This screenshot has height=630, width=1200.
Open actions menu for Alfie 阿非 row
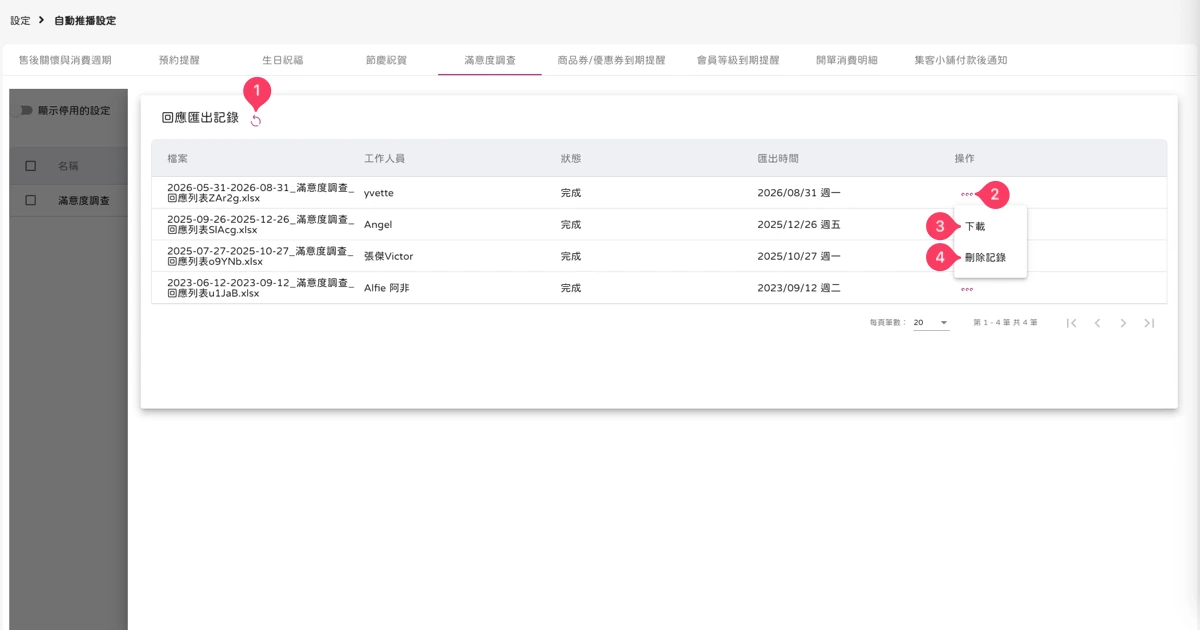[x=966, y=289]
